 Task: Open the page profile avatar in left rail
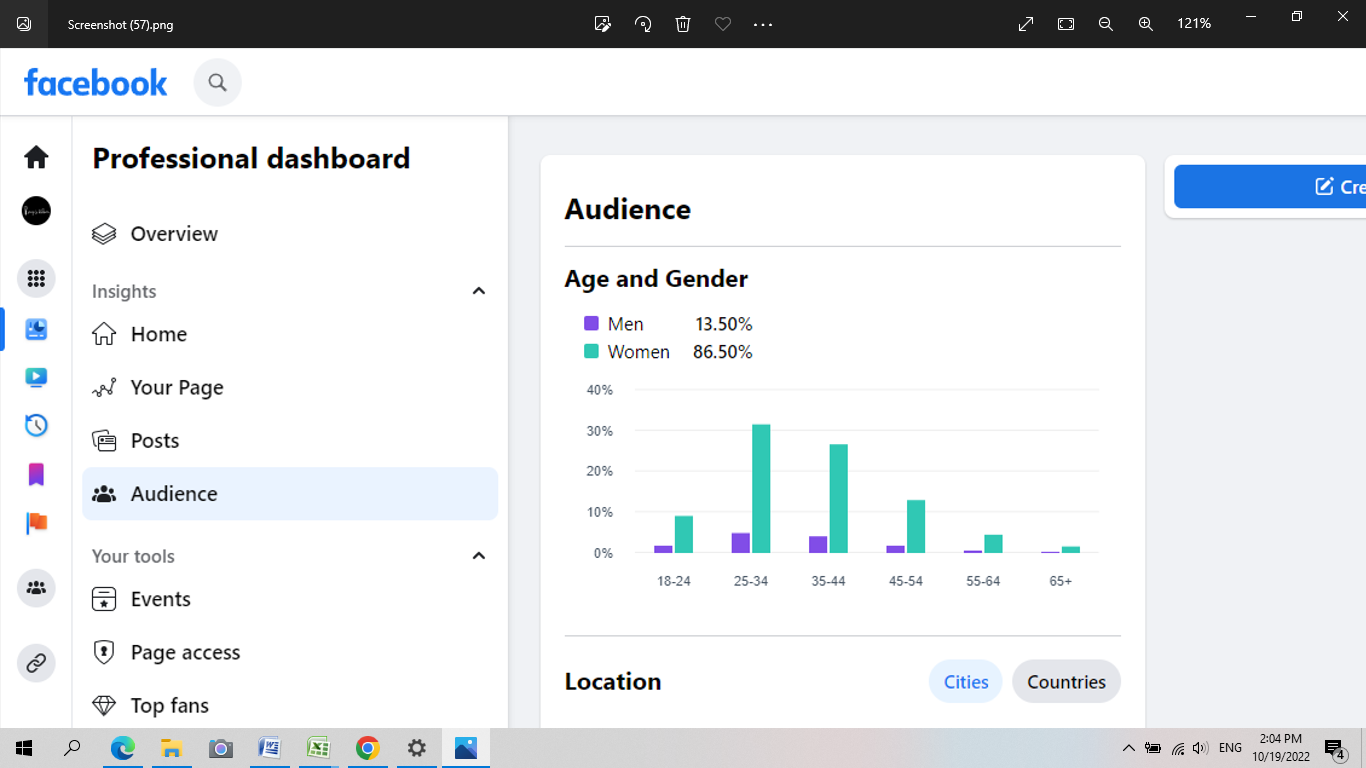pyautogui.click(x=36, y=211)
